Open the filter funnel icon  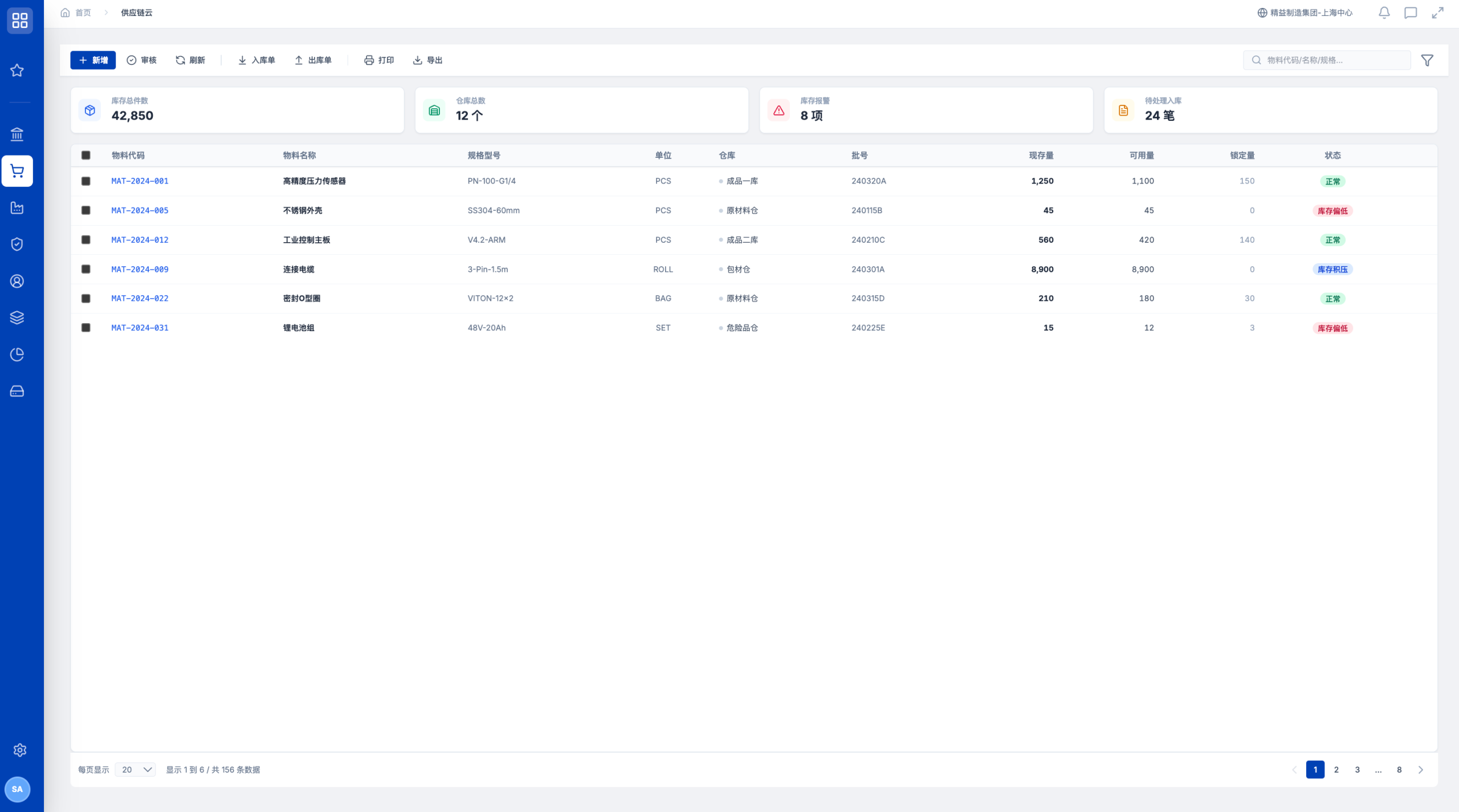(1427, 60)
